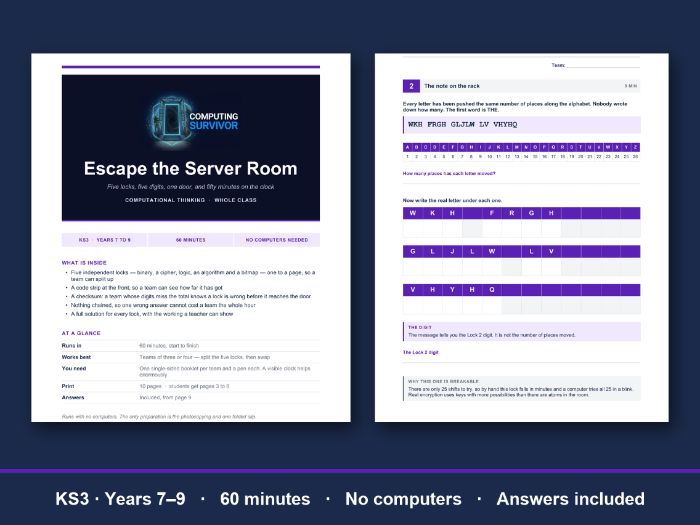Click the 'Answers' row label

pos(73,397)
